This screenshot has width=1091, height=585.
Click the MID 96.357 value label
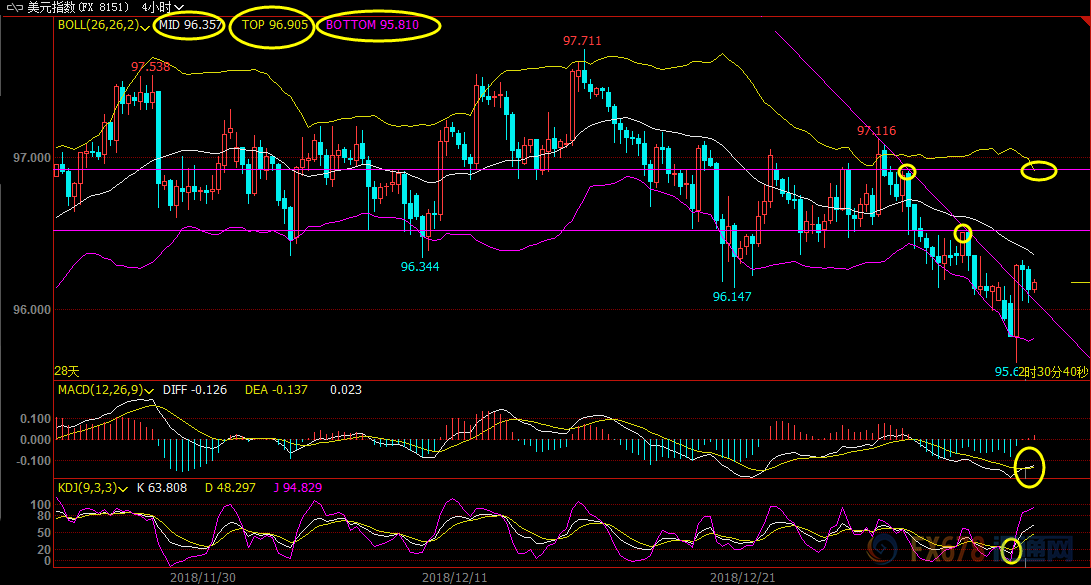click(x=191, y=24)
